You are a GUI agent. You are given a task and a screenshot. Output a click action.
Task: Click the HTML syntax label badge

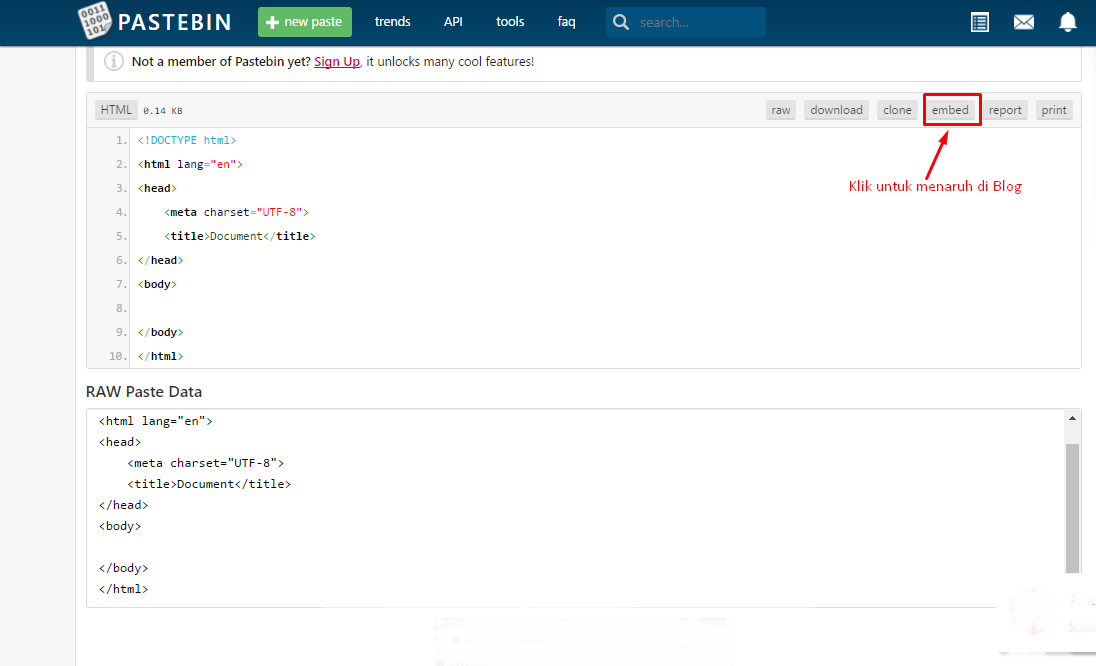[x=115, y=109]
